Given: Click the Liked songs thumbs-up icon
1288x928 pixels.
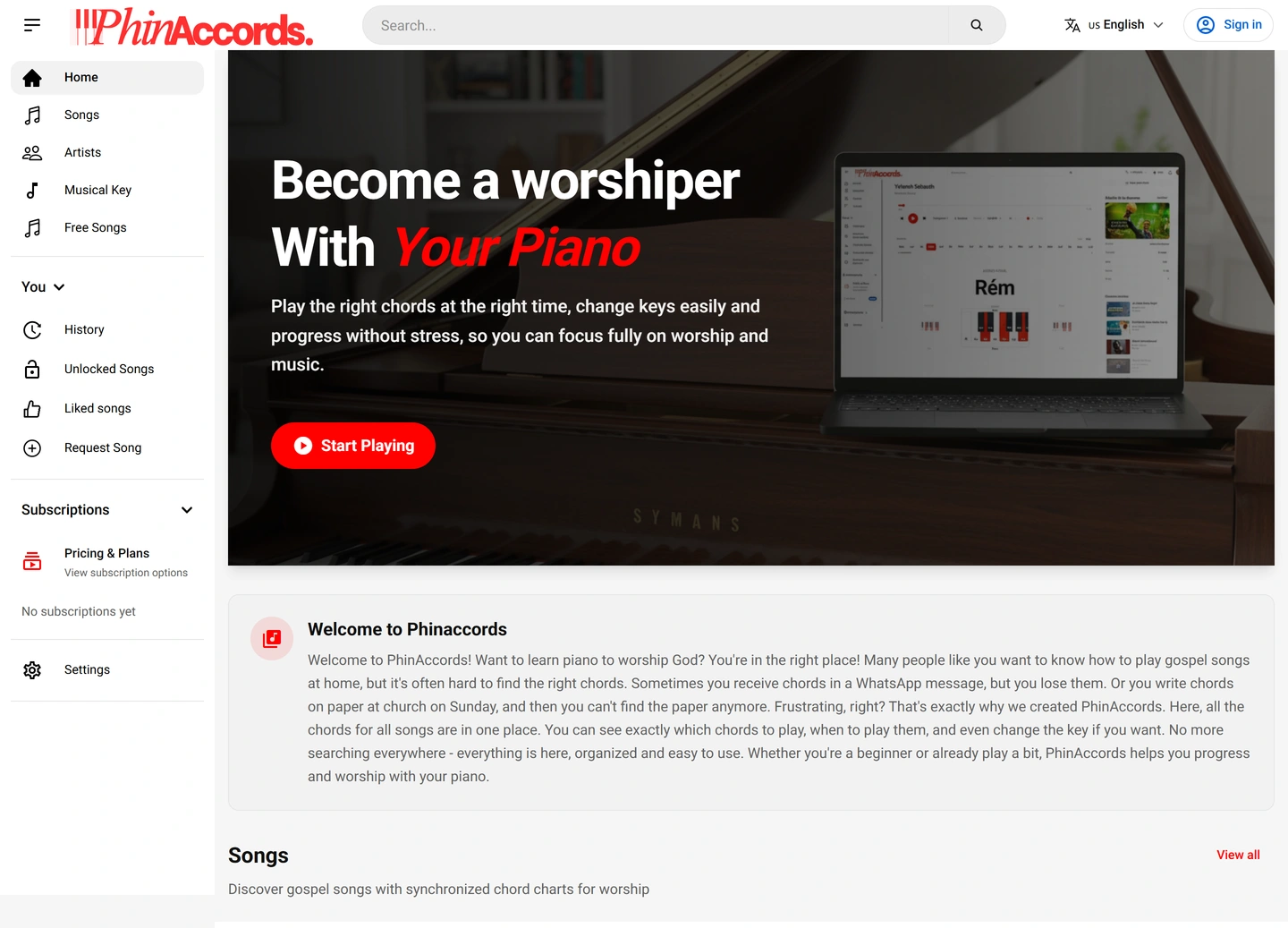Looking at the screenshot, I should 32,409.
